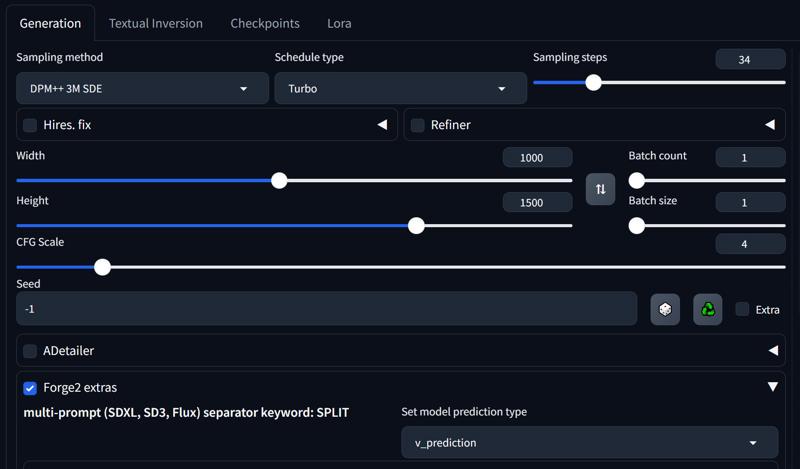Toggle the Extra seed checkbox

[x=742, y=309]
